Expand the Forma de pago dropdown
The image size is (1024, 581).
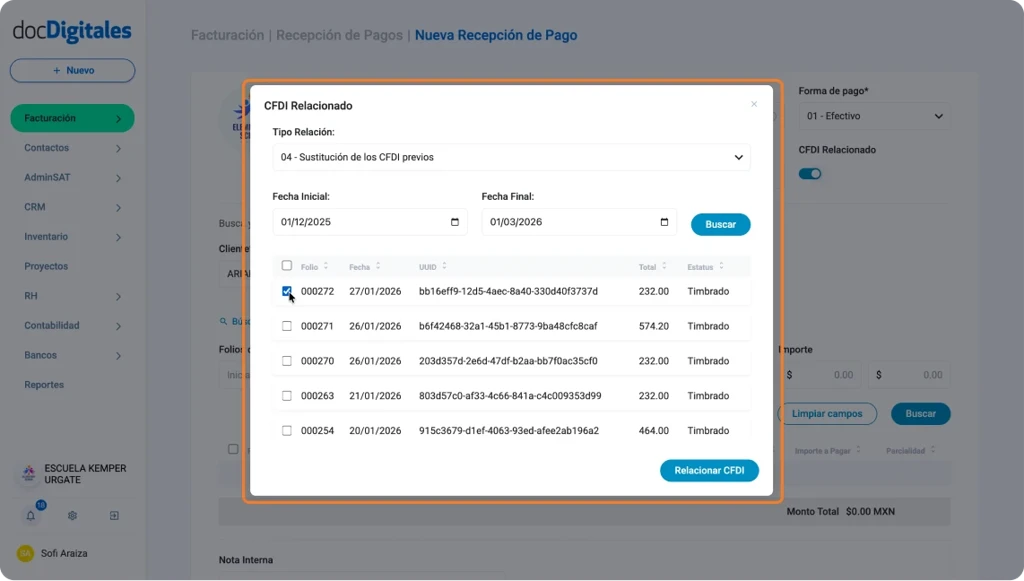(x=874, y=116)
